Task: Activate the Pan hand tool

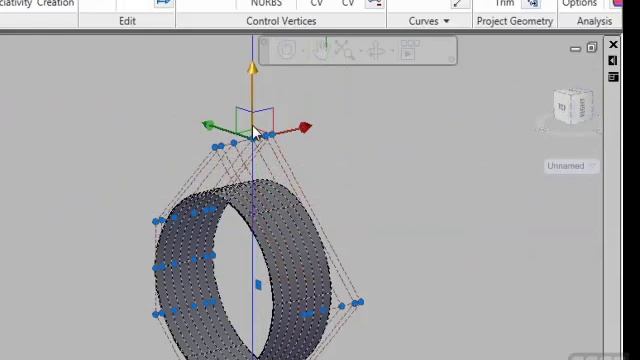Action: [321, 50]
